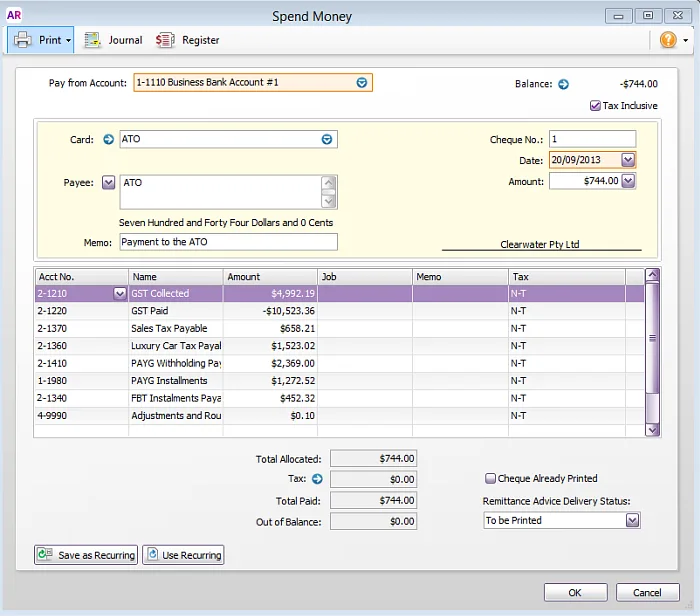The height and width of the screenshot is (616, 700).
Task: Click the Tax zoom arrow icon
Action: click(x=317, y=479)
